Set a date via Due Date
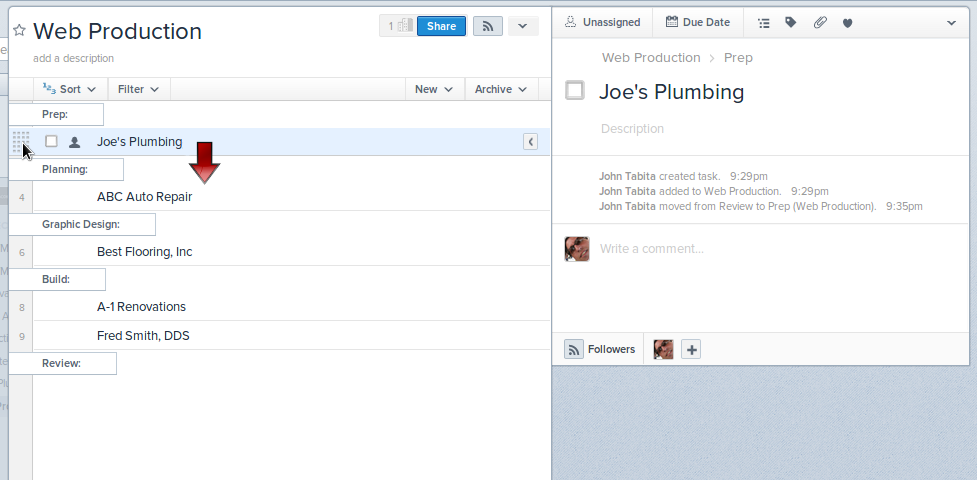Screen dimensions: 977x480 [x=698, y=22]
